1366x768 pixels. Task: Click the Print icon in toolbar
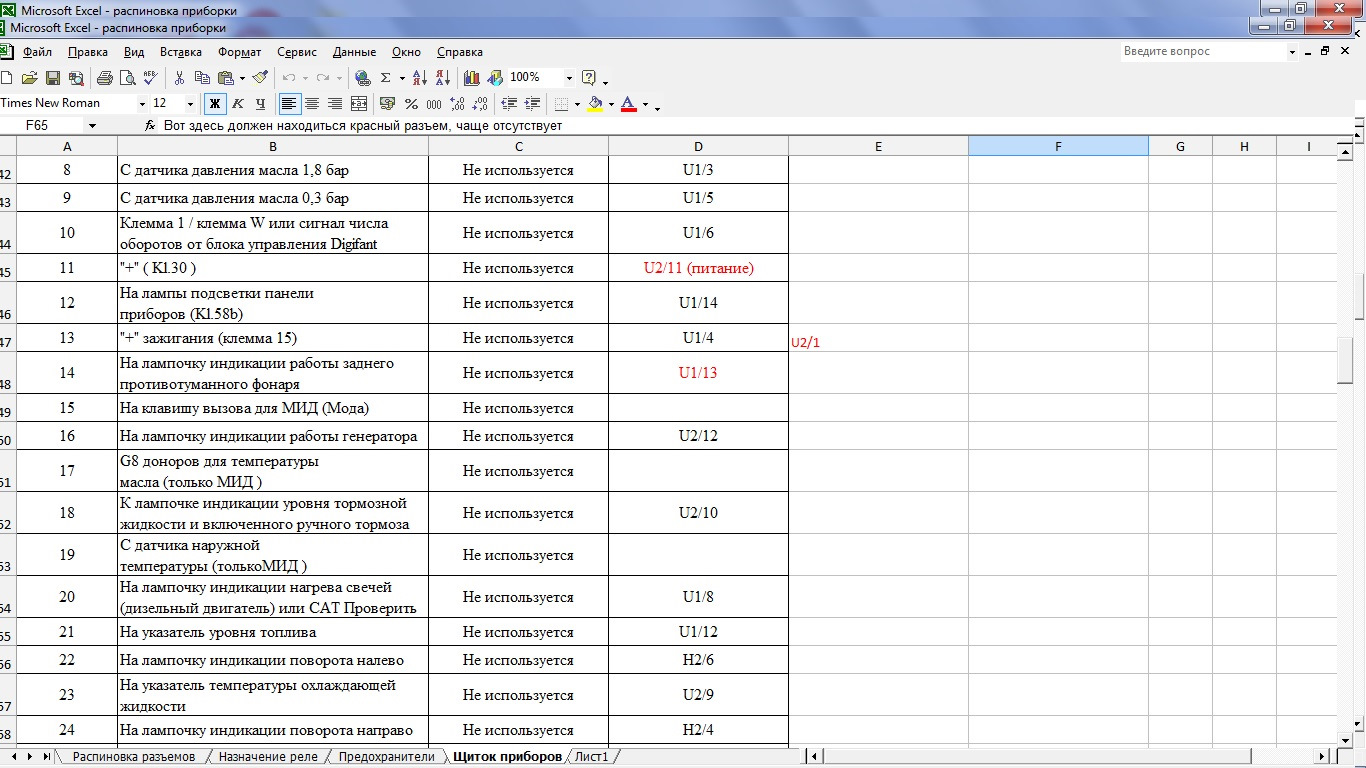(105, 78)
